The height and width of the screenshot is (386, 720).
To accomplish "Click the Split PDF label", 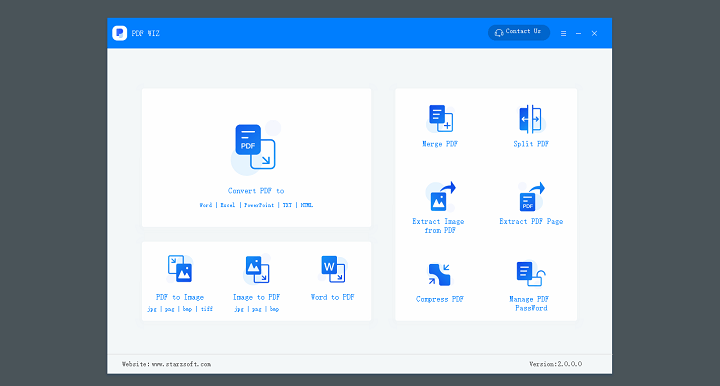I will (x=531, y=144).
